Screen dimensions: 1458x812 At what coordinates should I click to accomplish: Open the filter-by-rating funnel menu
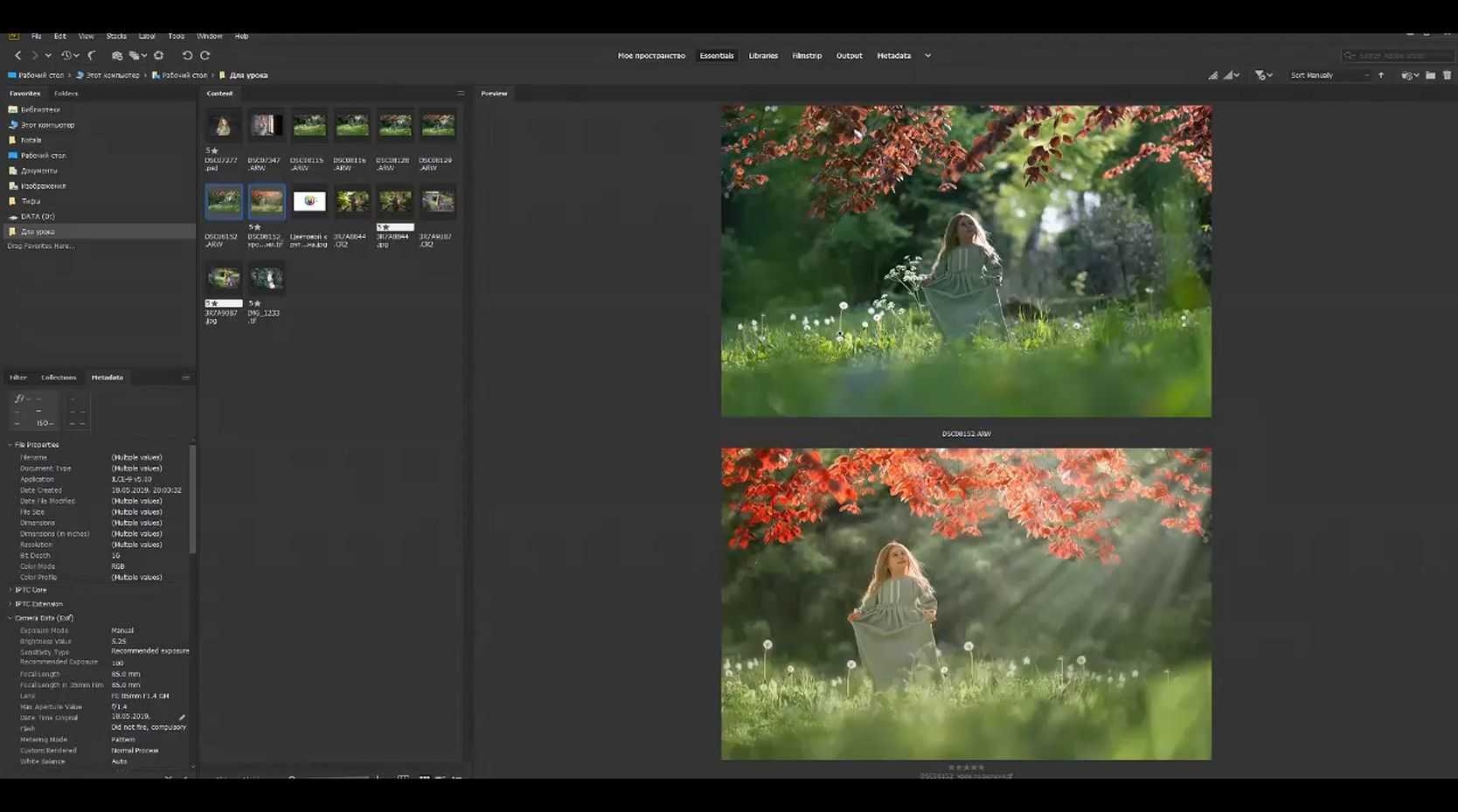tap(1263, 75)
